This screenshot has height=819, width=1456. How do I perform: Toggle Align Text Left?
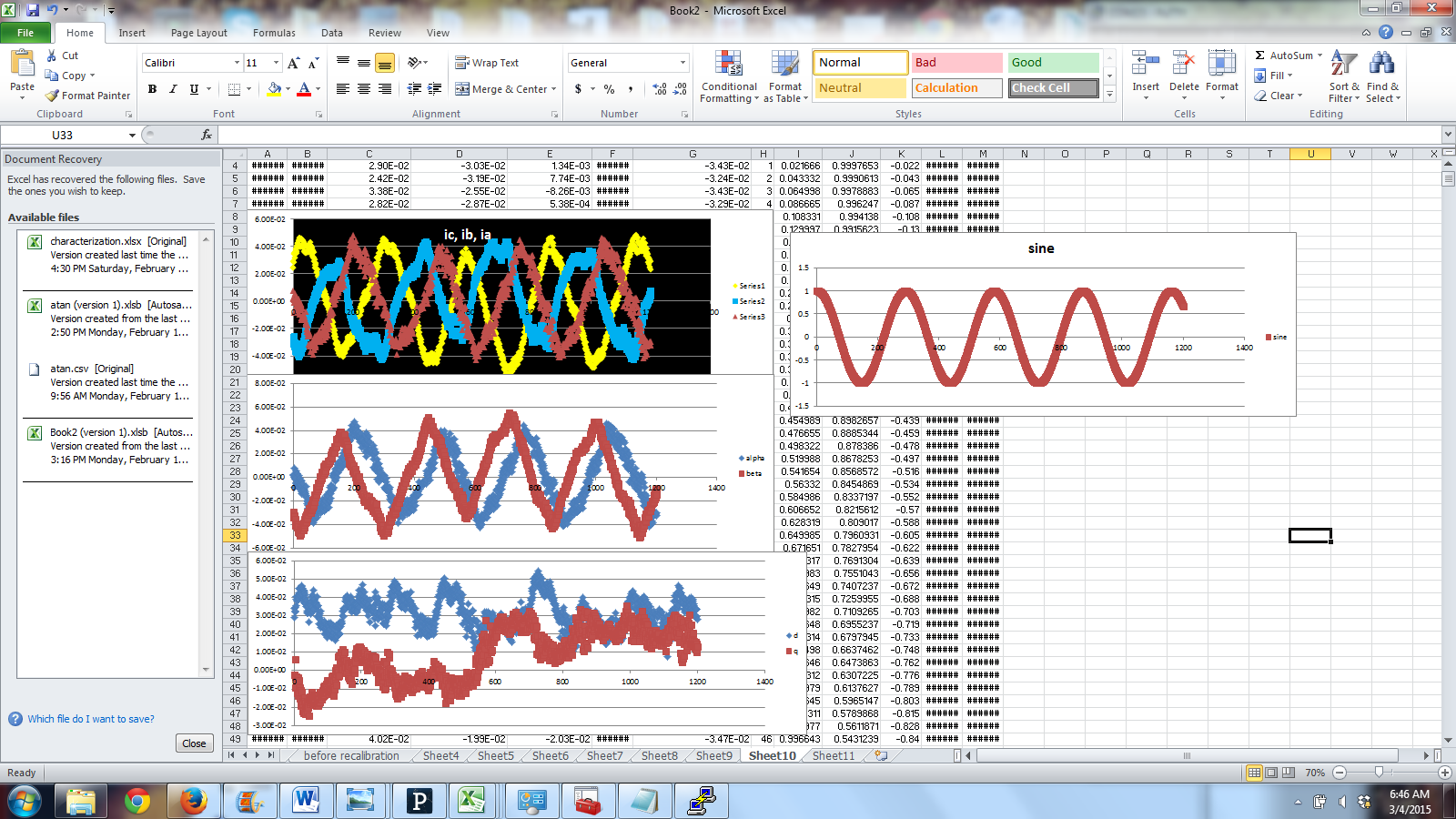(x=343, y=89)
